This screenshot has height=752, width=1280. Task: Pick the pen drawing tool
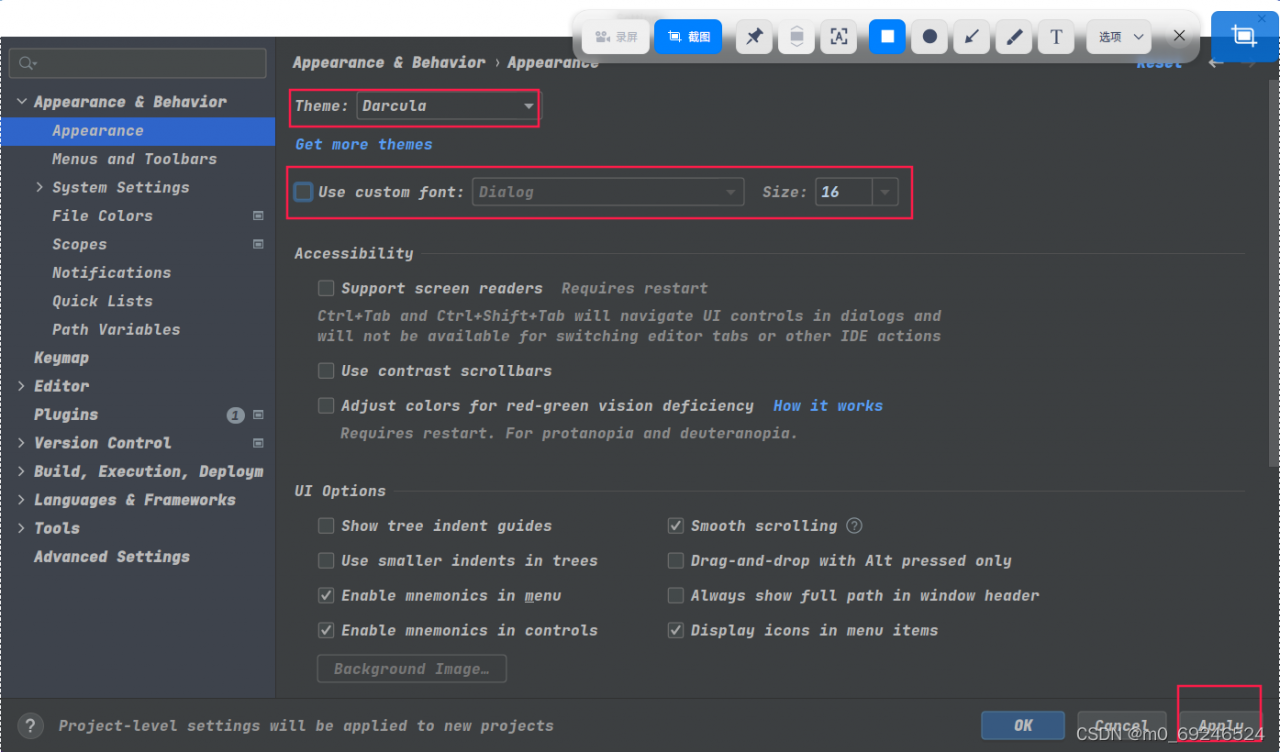(1014, 37)
